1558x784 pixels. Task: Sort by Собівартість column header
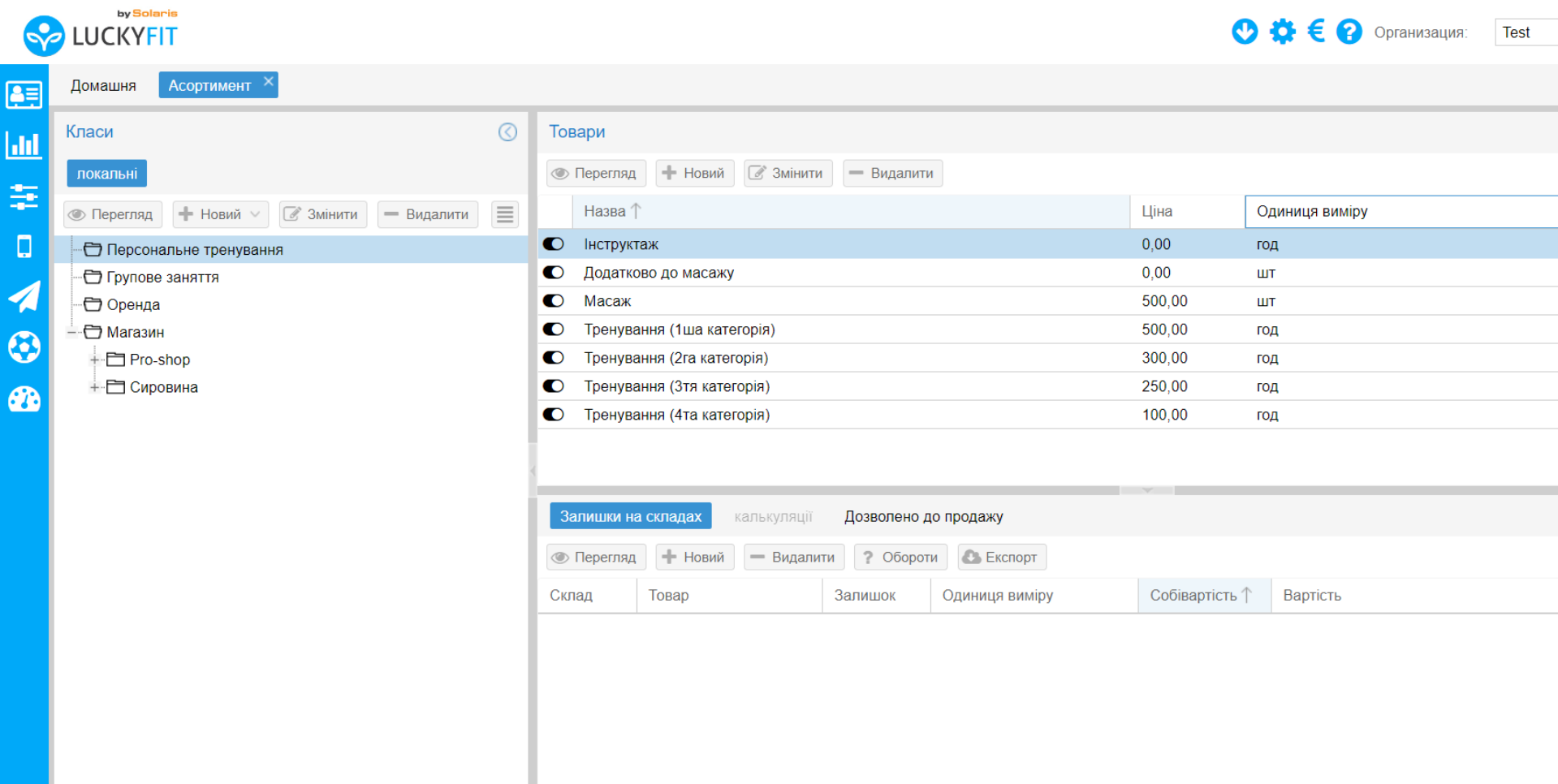(1204, 595)
